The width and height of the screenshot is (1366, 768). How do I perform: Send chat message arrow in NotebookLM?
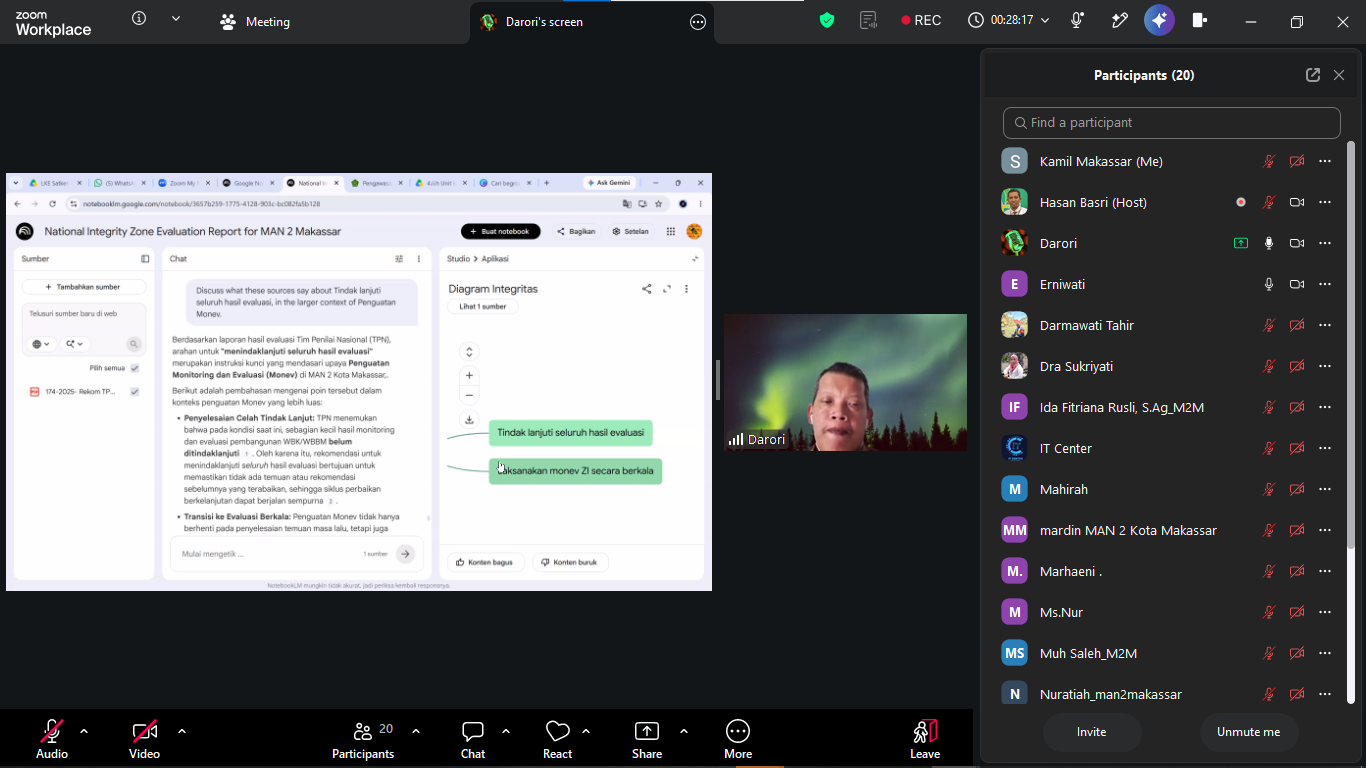(405, 553)
